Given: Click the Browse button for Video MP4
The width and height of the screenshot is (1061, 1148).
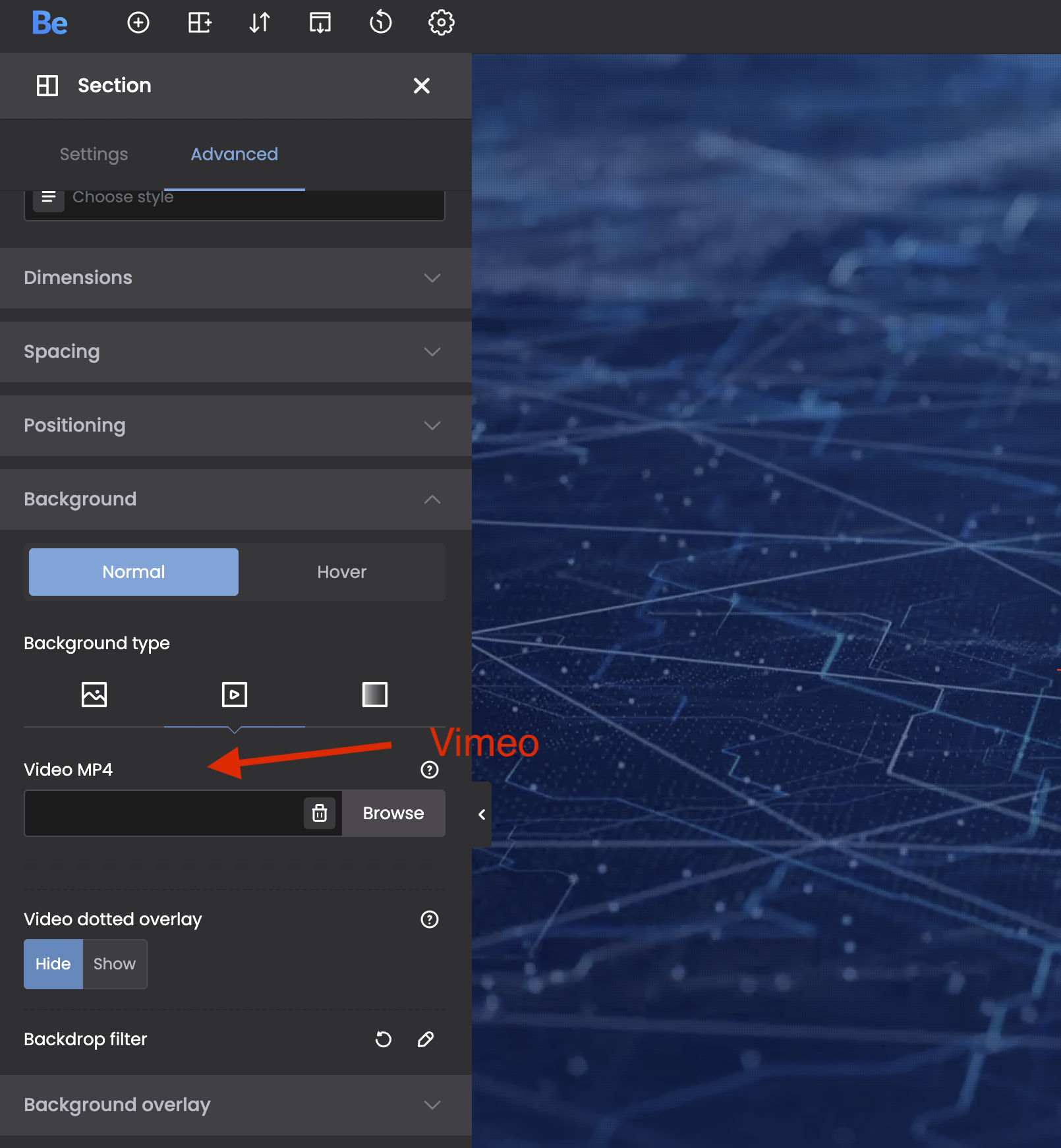Looking at the screenshot, I should (393, 813).
